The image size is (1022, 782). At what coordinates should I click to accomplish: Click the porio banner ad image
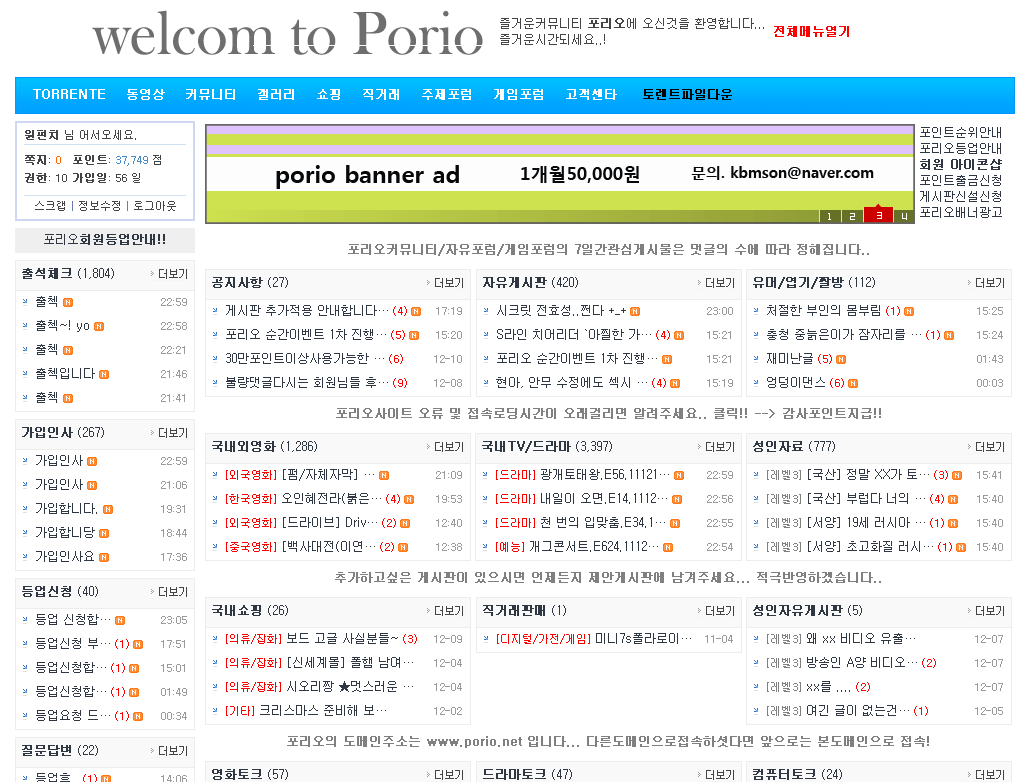(x=559, y=174)
